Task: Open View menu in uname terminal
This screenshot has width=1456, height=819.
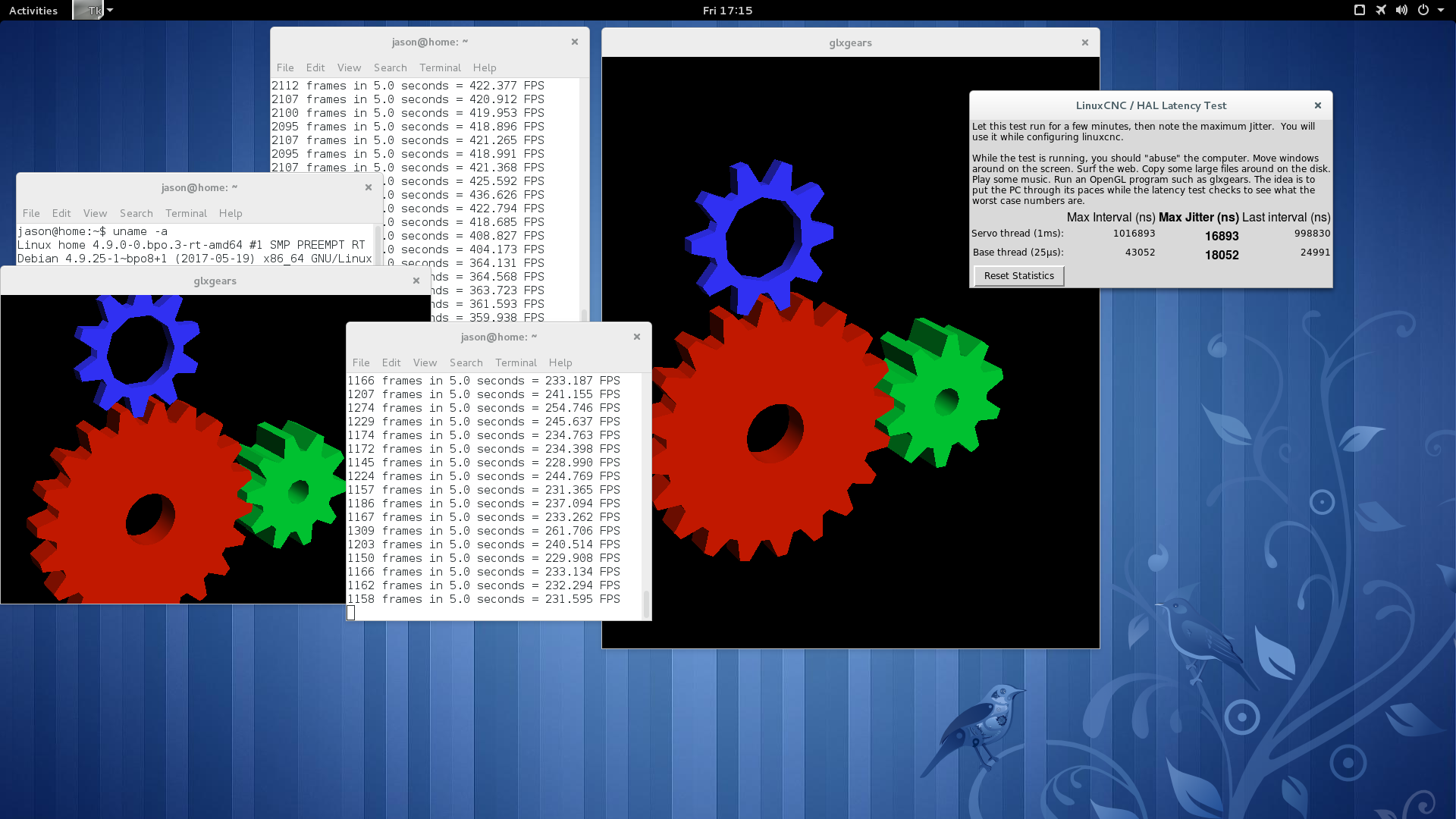Action: 95,213
